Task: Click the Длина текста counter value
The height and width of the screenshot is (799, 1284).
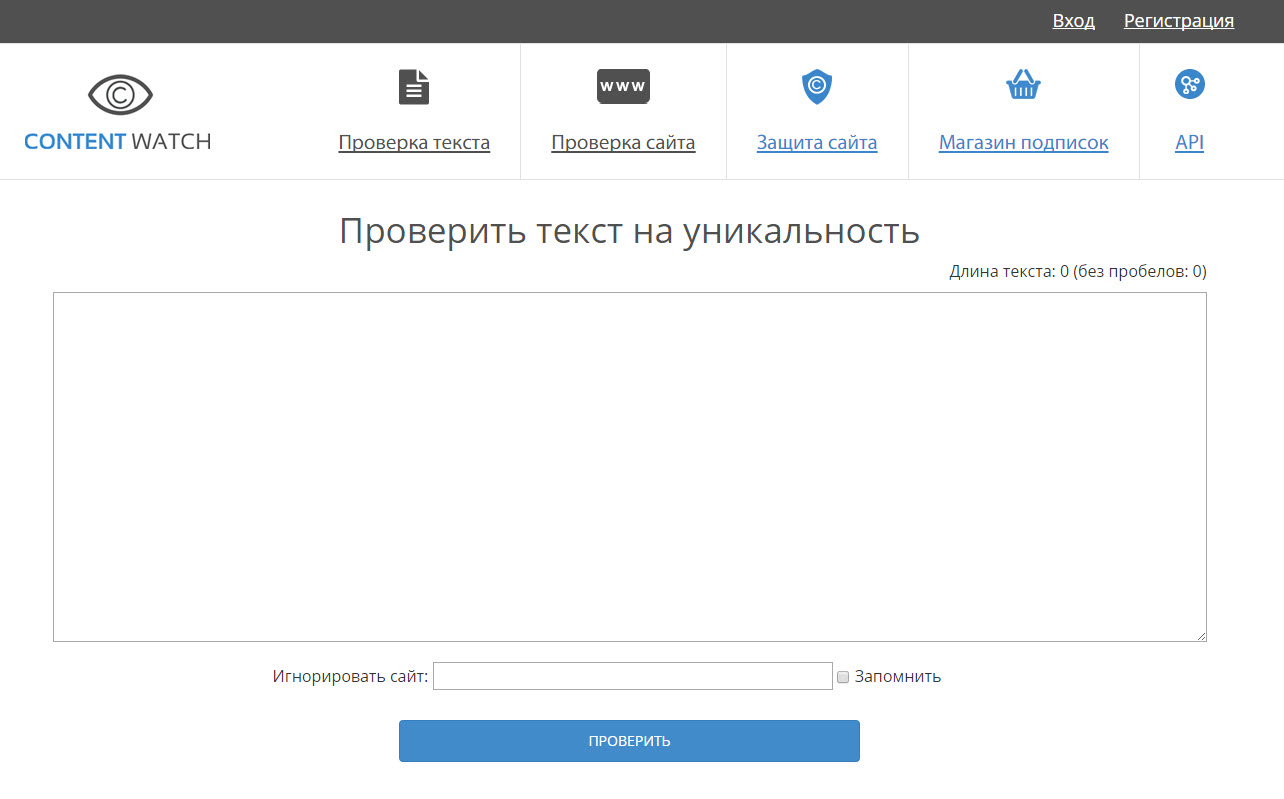Action: pyautogui.click(x=1064, y=270)
